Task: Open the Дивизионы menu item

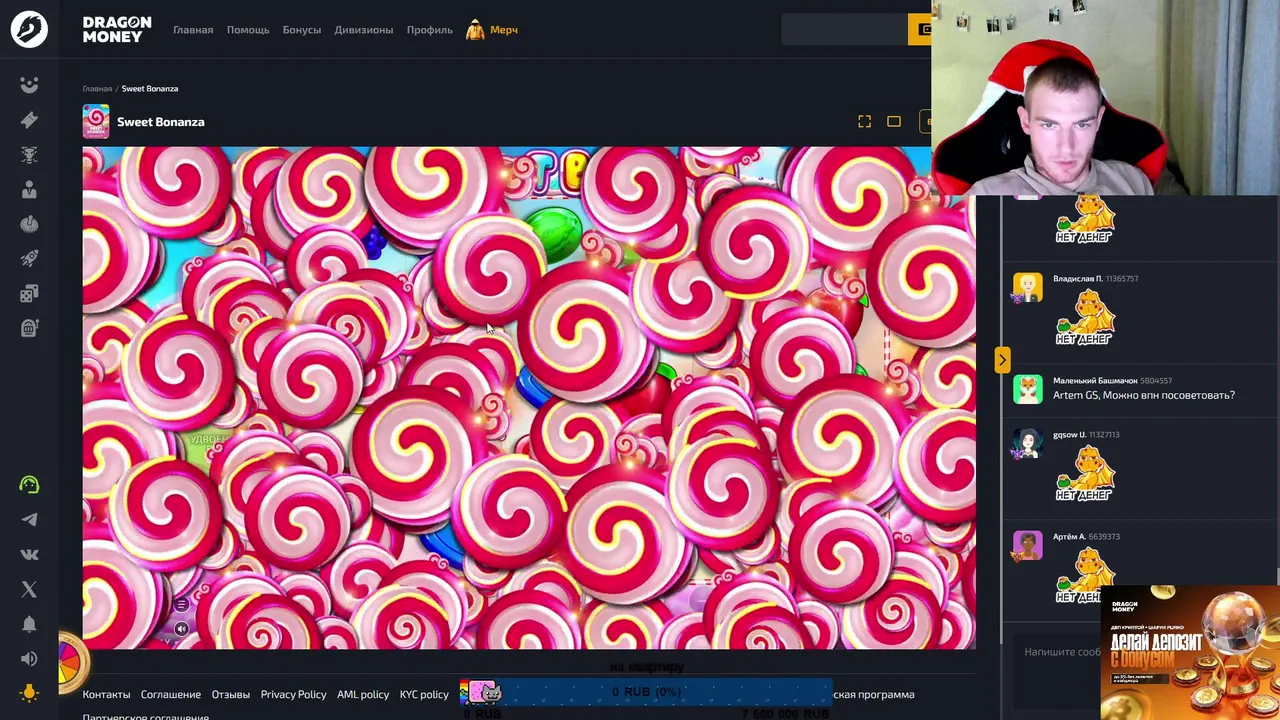Action: point(364,30)
